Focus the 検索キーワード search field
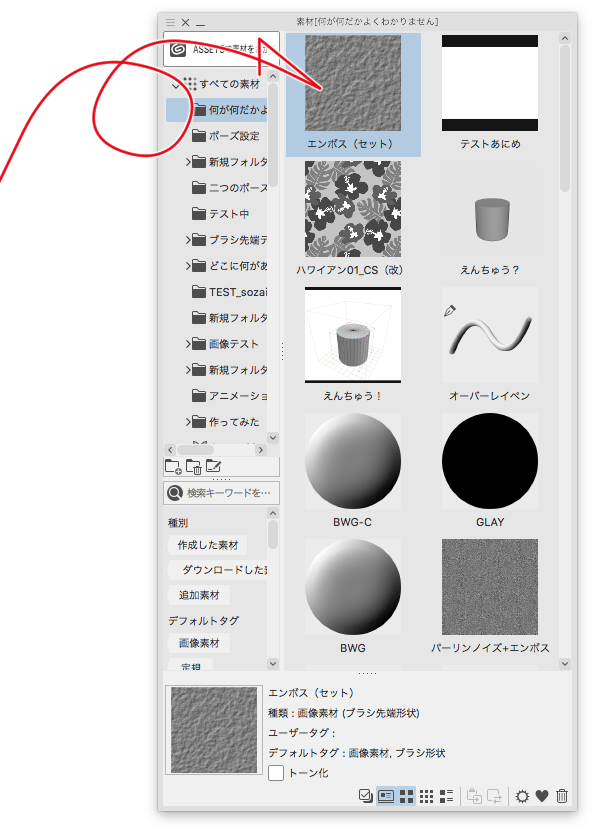 tap(221, 493)
